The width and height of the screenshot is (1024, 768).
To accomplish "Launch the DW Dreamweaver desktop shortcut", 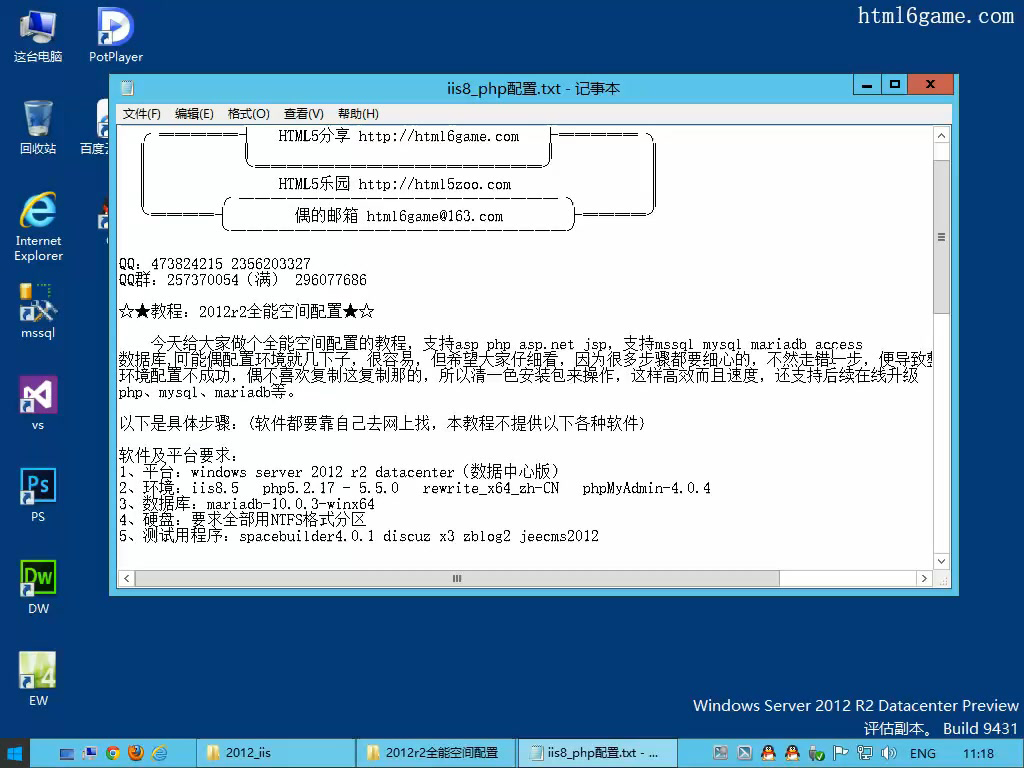I will tap(38, 586).
